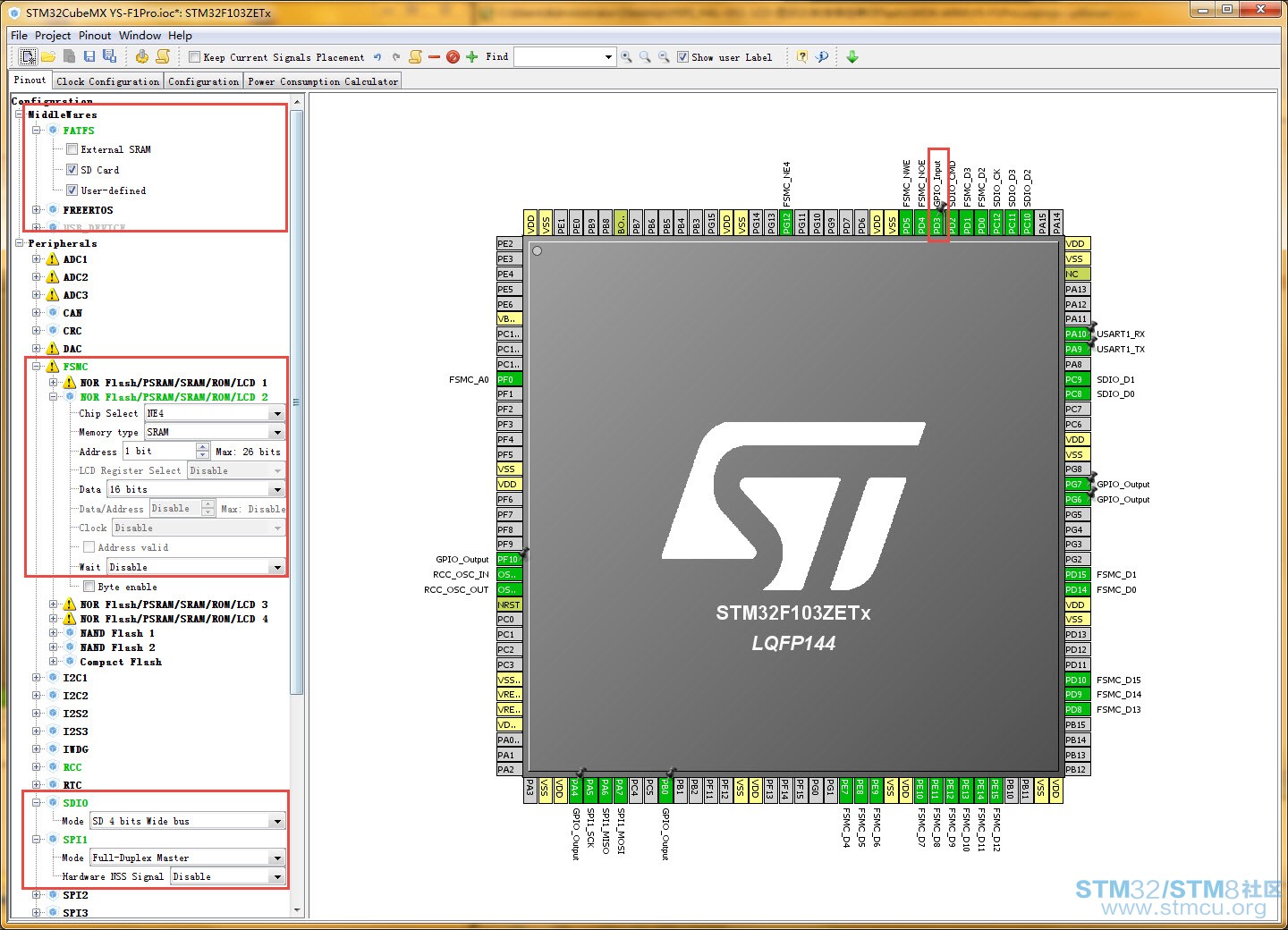Click the Save Project As icon

(109, 56)
